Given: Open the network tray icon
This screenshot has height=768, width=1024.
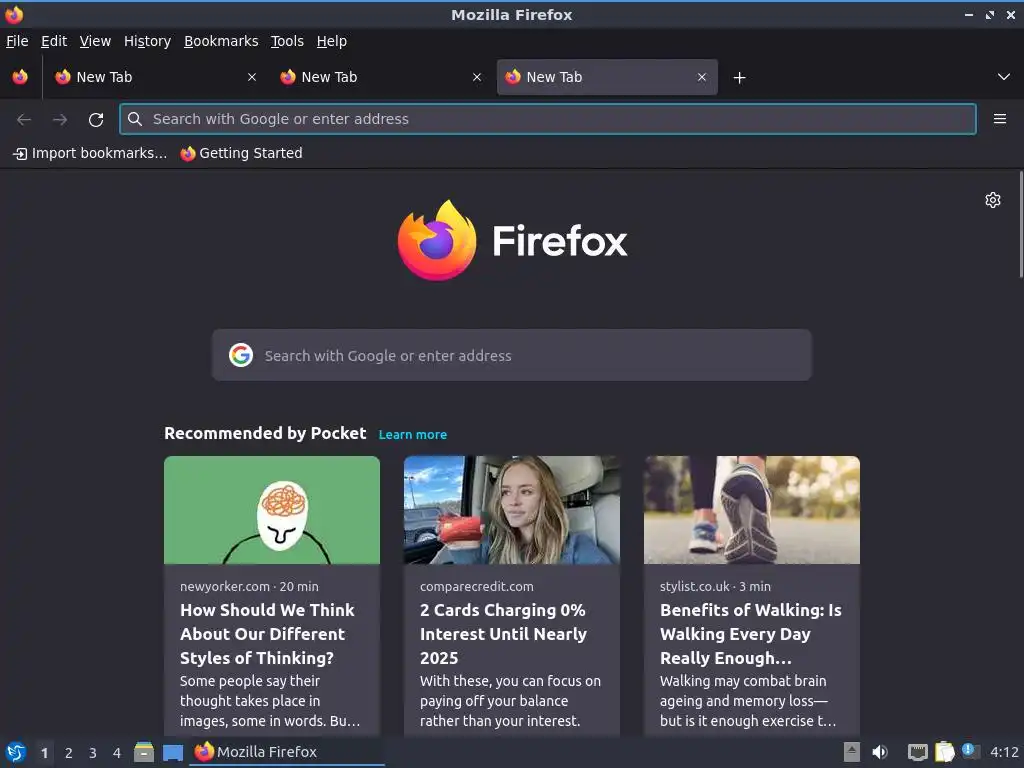Looking at the screenshot, I should 918,752.
